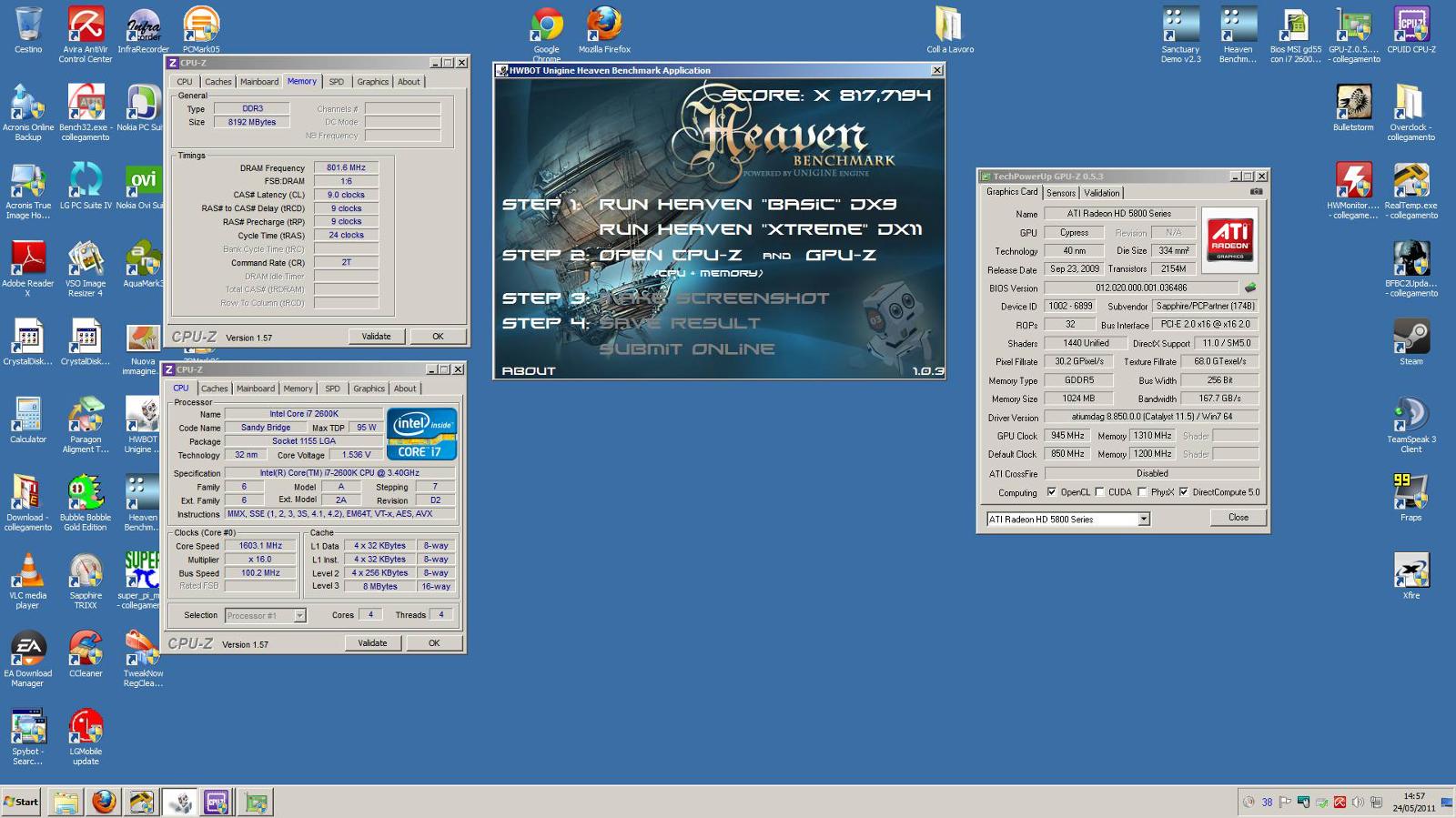Click OK in upper CPU-Z Memory window
This screenshot has height=818, width=1456.
pos(438,337)
